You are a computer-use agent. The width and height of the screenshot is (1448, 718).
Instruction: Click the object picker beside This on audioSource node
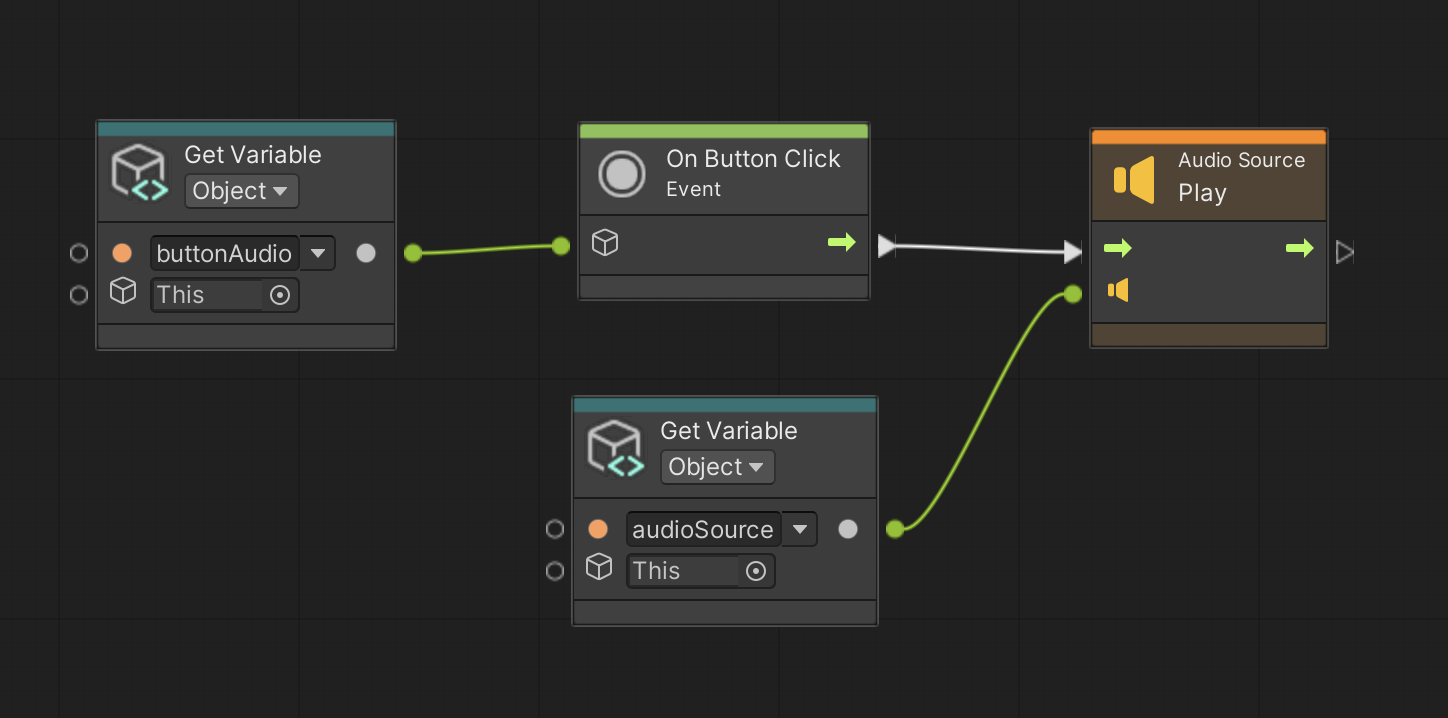pos(756,571)
